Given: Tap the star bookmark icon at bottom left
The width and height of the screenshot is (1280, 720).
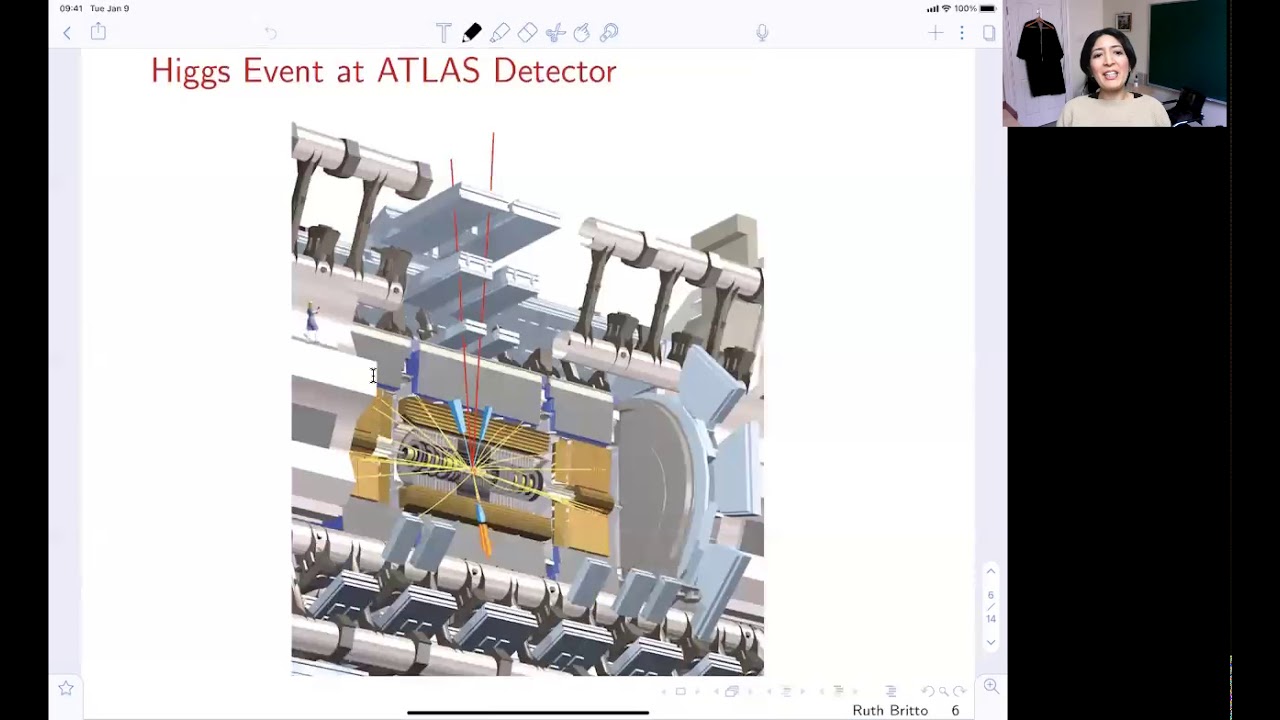Looking at the screenshot, I should (66, 688).
